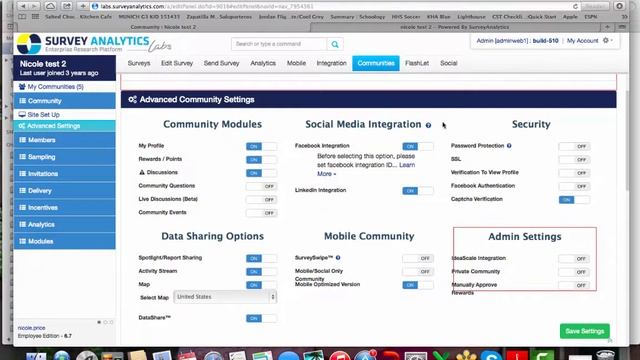This screenshot has width=640, height=360.
Task: Enable Live Discussions (Beta) switch
Action: (261, 200)
